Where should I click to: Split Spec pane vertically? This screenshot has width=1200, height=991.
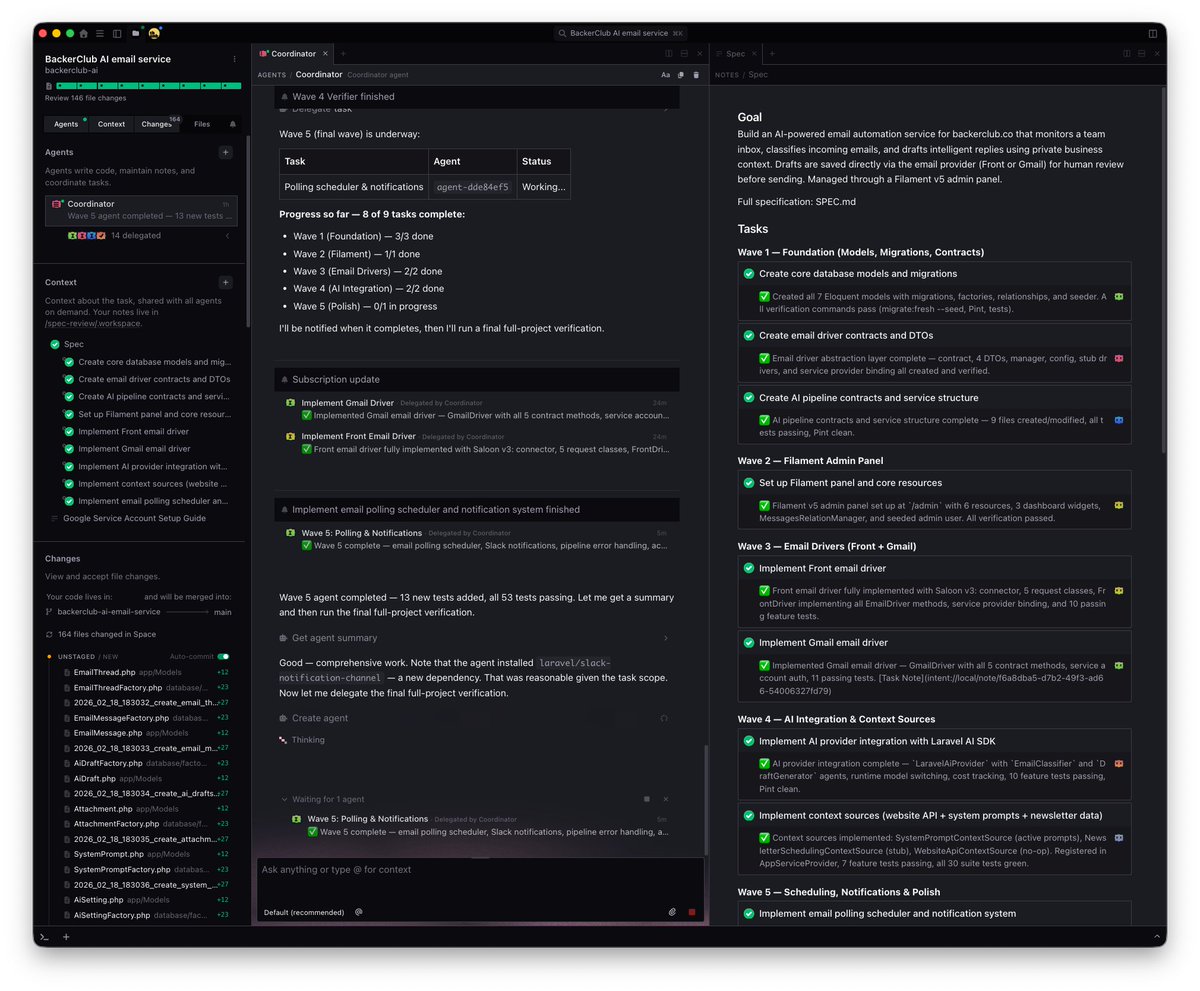1126,54
